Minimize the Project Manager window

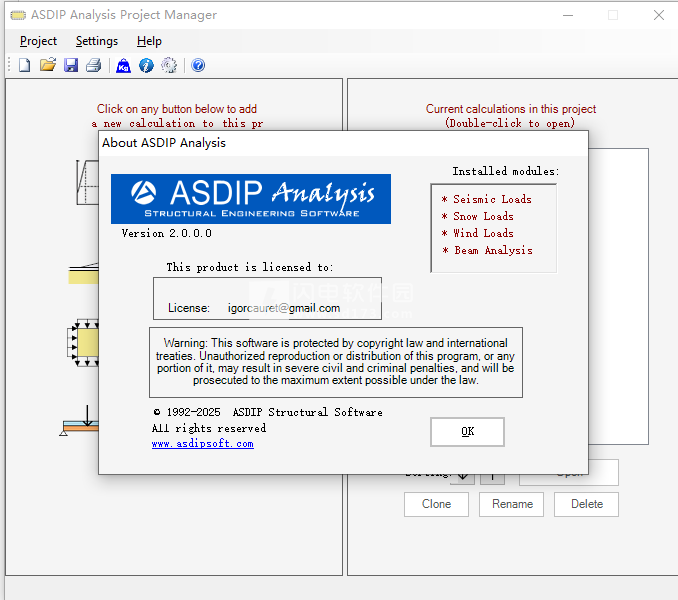(x=568, y=15)
